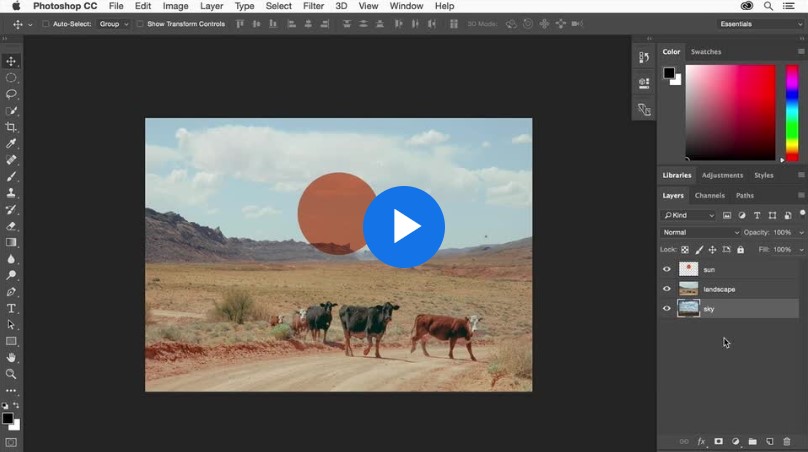Select the Eyedropper tool

tap(11, 144)
